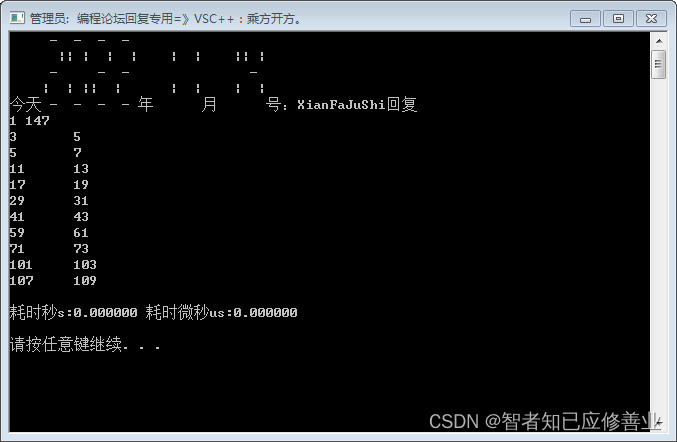The image size is (677, 442).
Task: Click the vertical scrollbar thumb
Action: point(659,64)
